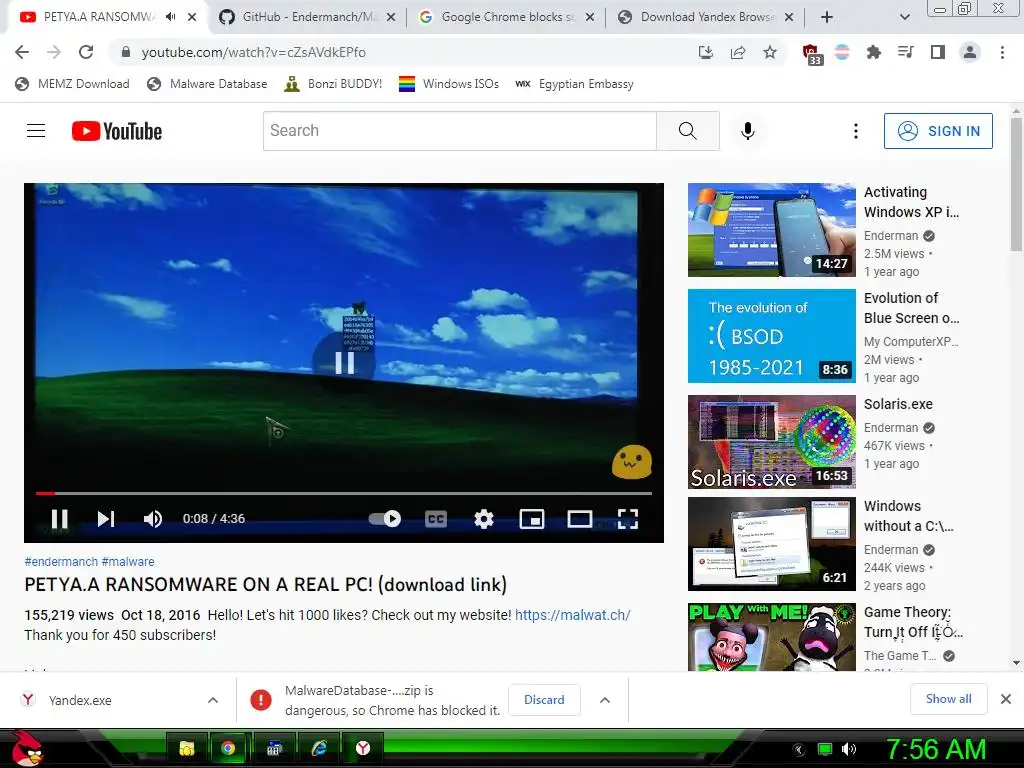Close the downloads bar
This screenshot has width=1024, height=768.
[x=1006, y=699]
